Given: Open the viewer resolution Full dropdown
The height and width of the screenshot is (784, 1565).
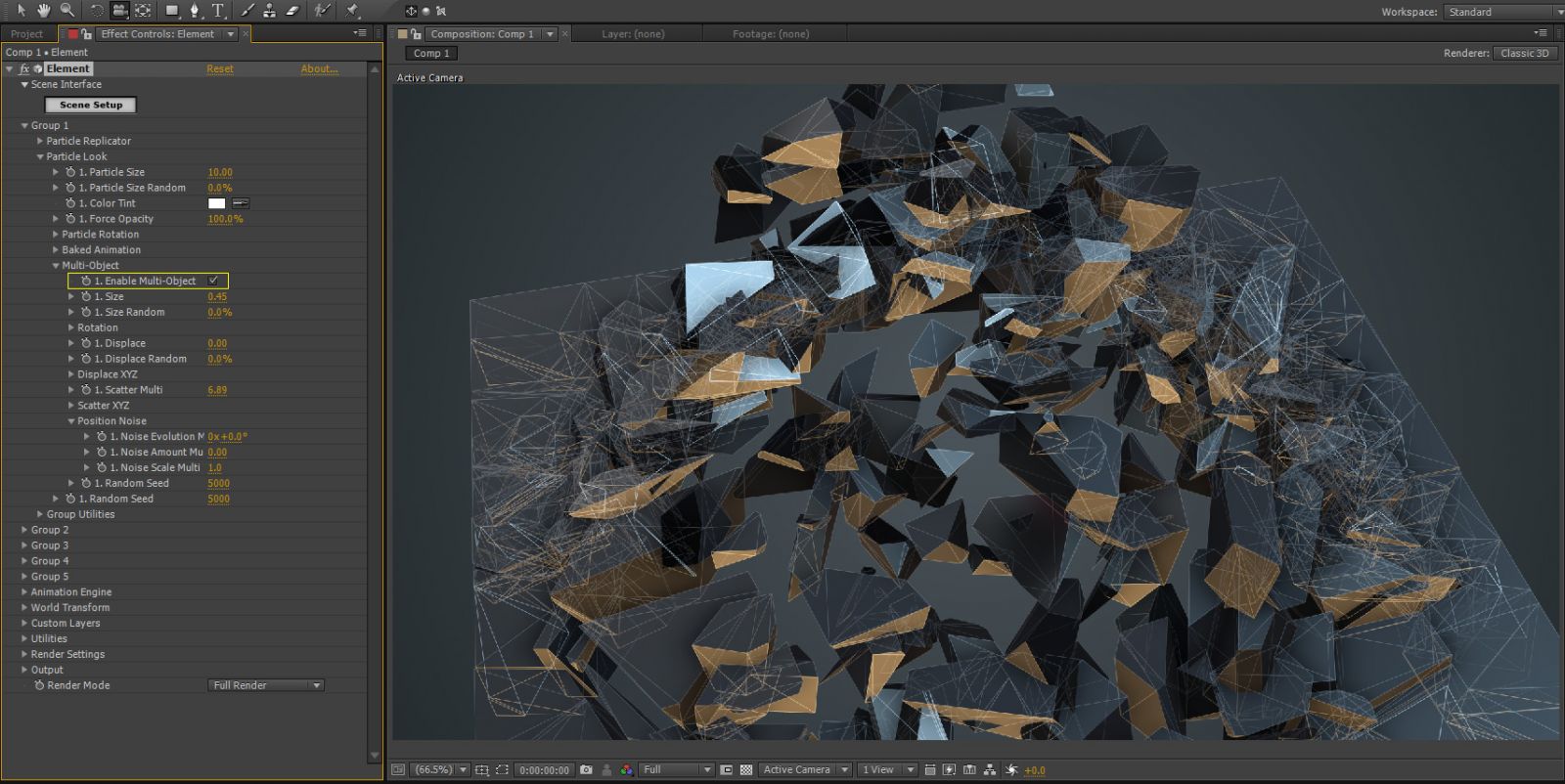Looking at the screenshot, I should (676, 770).
